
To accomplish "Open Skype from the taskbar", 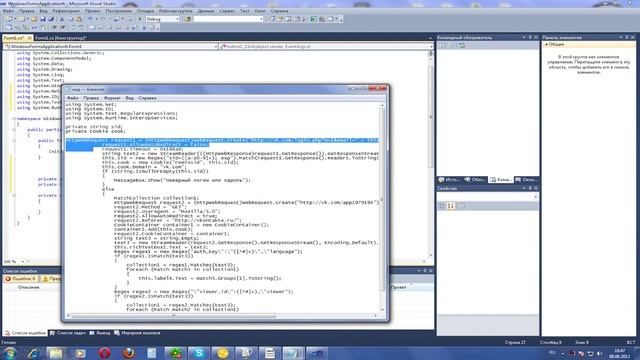I will [x=199, y=353].
